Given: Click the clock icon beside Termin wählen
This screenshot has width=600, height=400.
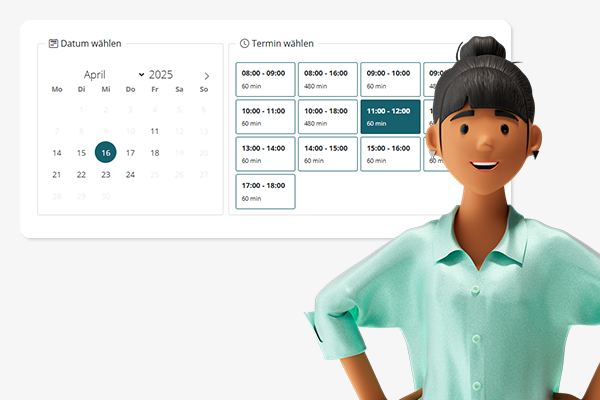Looking at the screenshot, I should point(245,44).
